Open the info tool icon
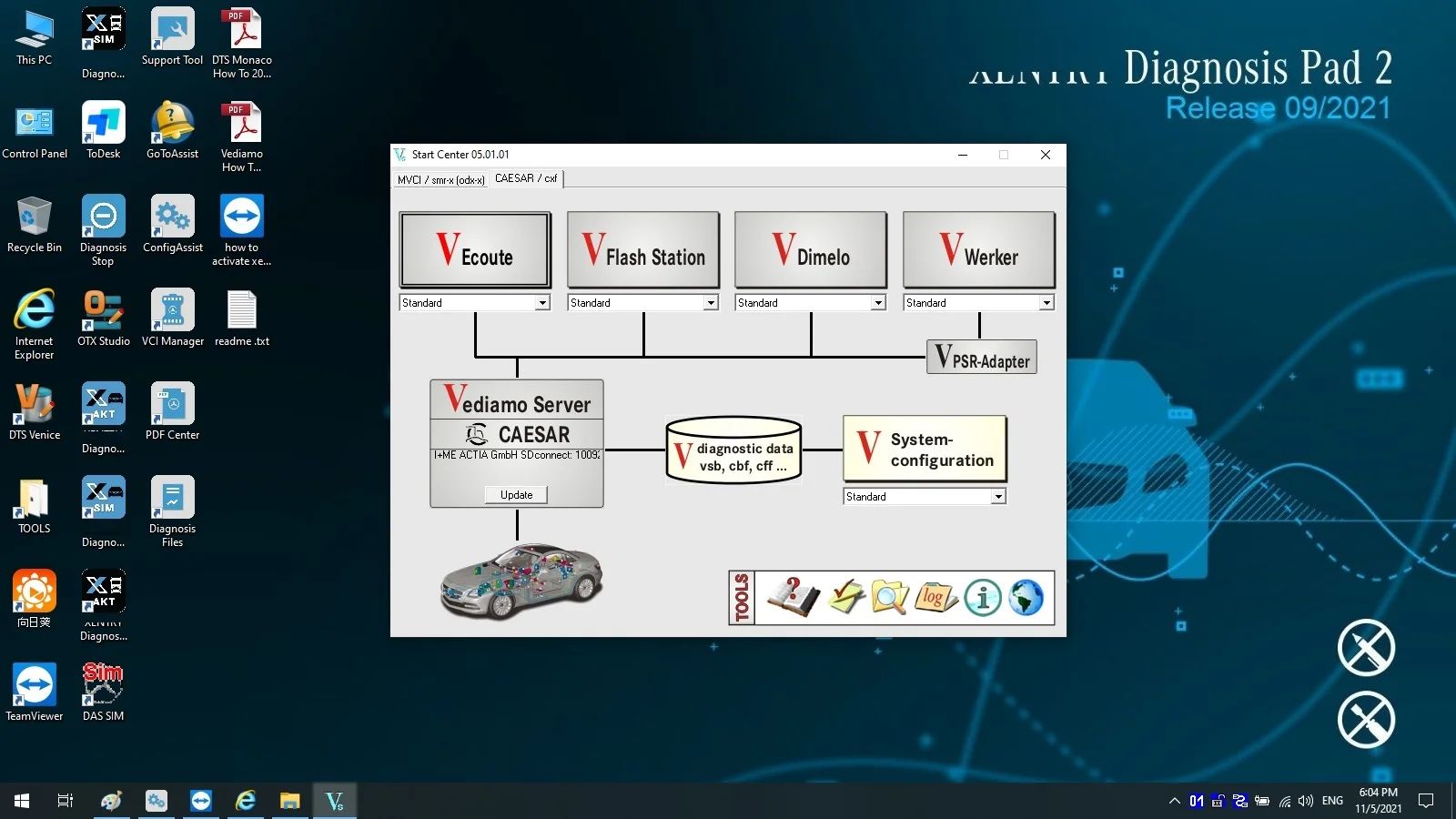This screenshot has height=819, width=1456. coord(983,598)
